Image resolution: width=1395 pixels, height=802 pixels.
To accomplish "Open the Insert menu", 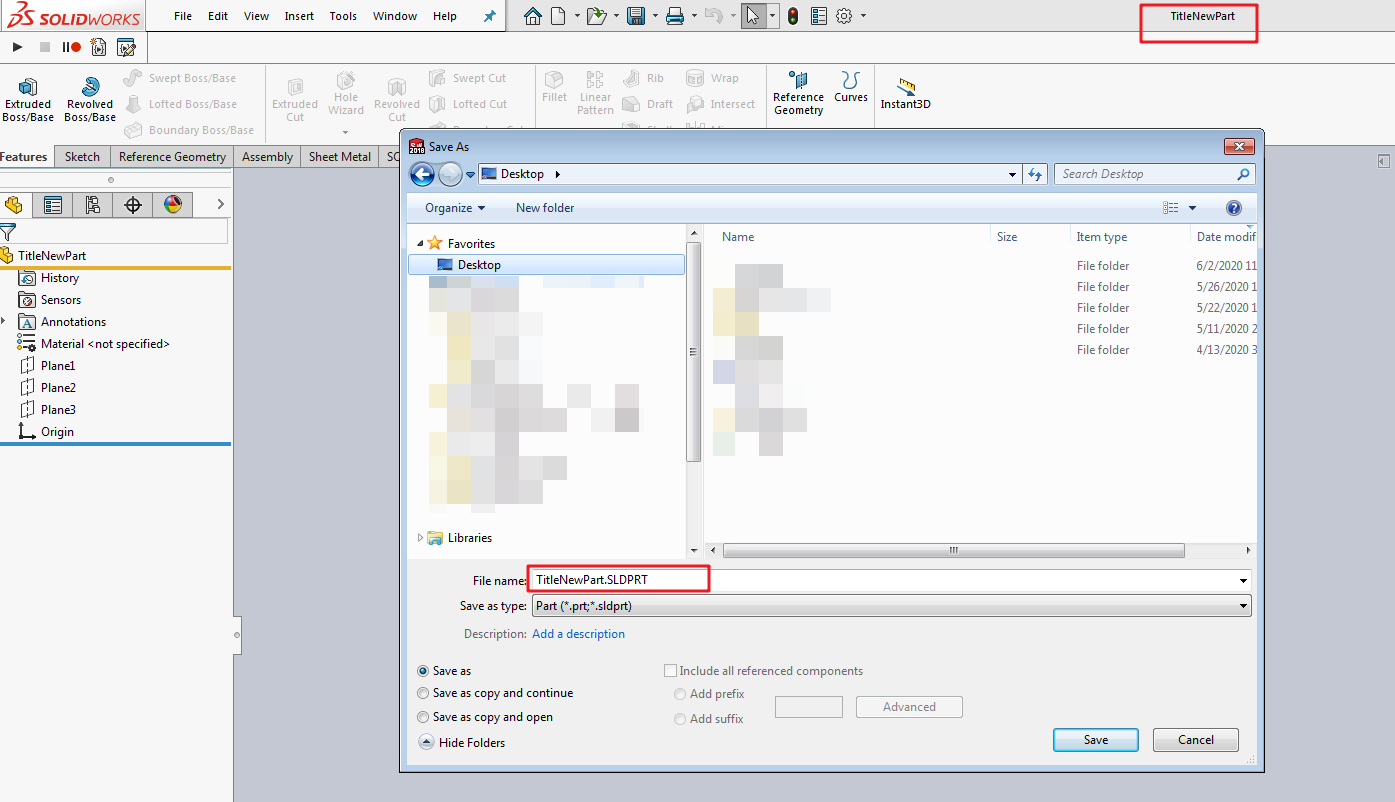I will tap(299, 16).
